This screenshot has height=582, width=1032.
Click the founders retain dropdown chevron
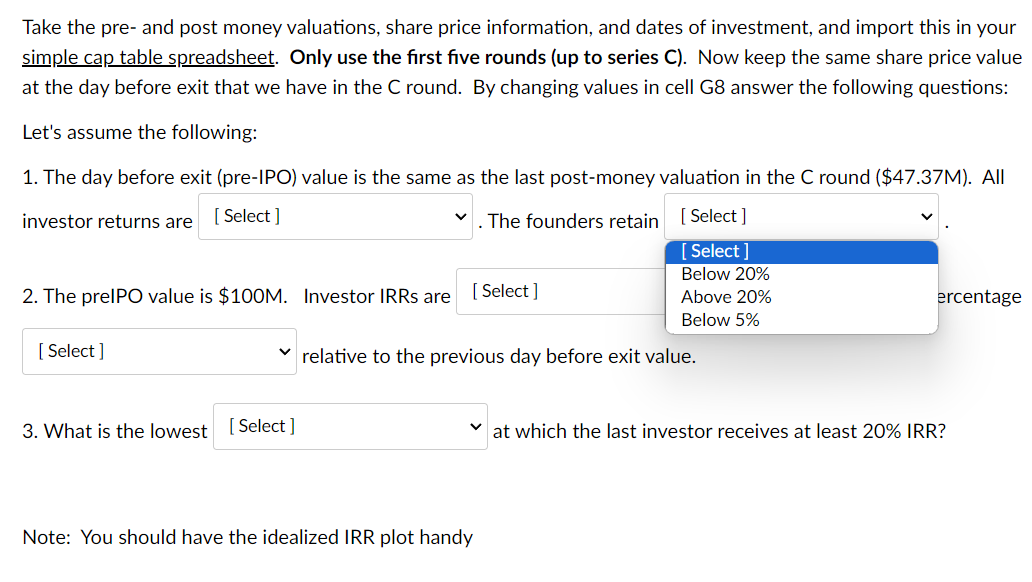click(927, 216)
